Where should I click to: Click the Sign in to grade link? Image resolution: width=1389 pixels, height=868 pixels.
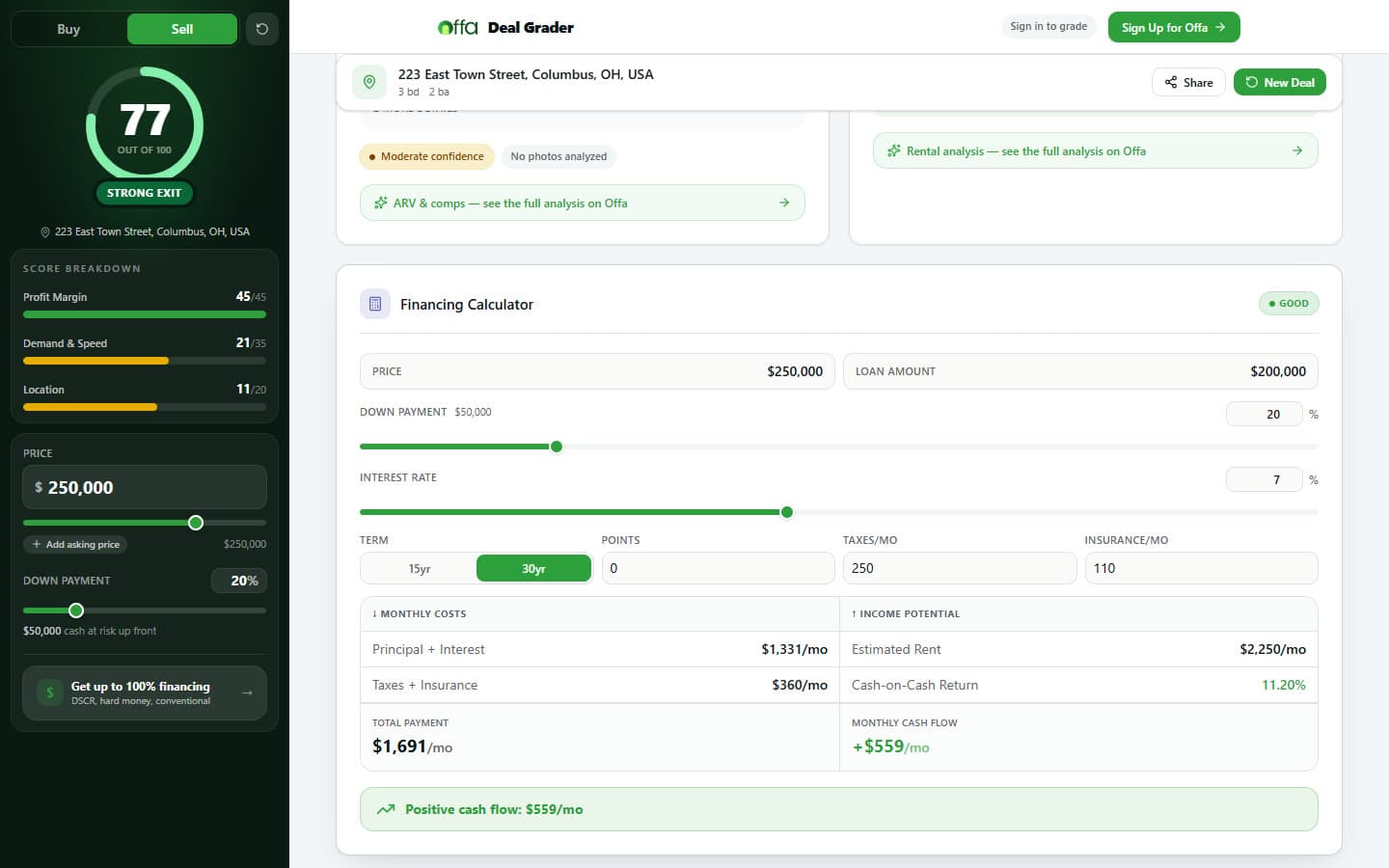coord(1049,27)
